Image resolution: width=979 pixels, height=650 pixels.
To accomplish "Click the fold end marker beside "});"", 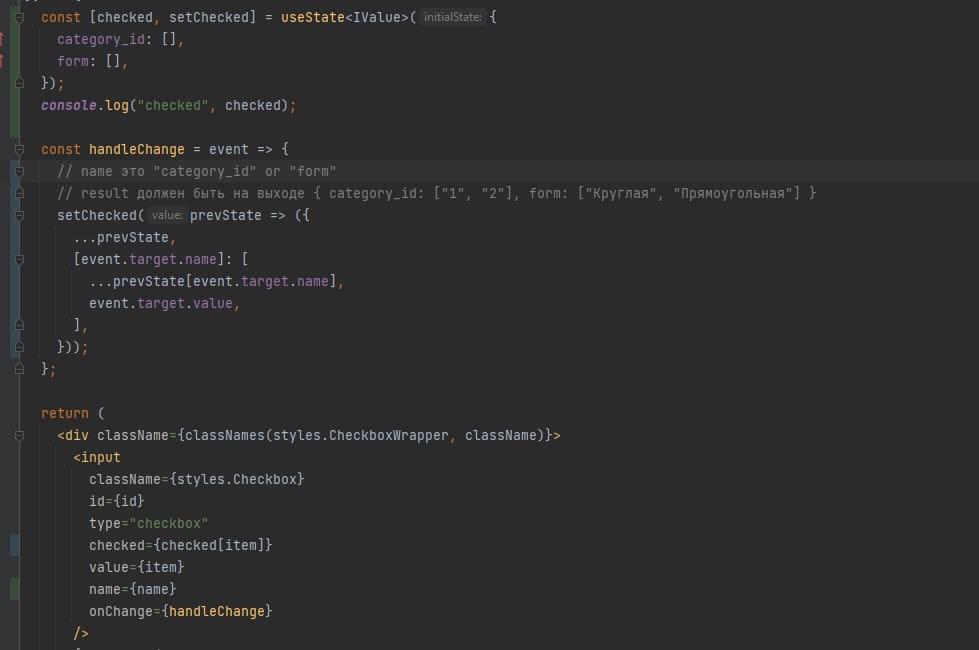I will point(19,83).
